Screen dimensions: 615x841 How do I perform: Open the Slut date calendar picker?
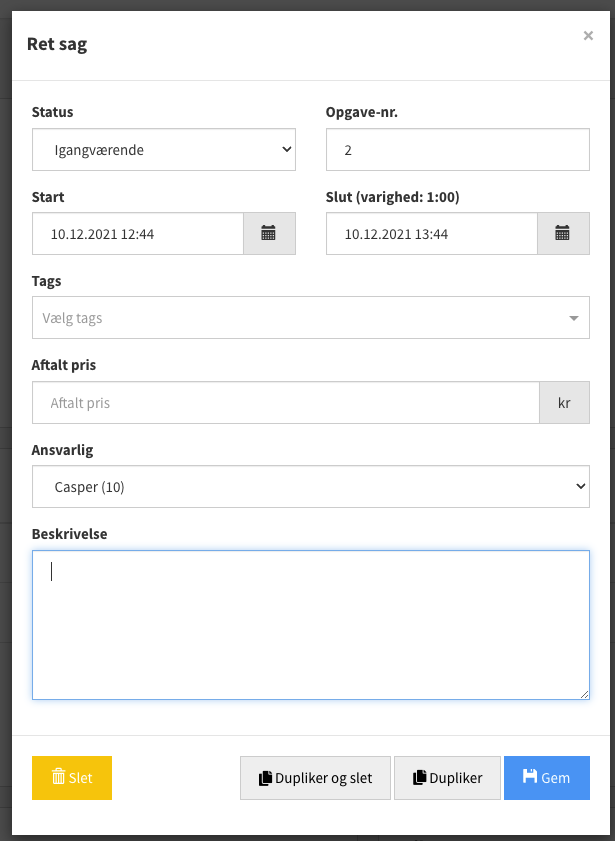click(x=563, y=233)
